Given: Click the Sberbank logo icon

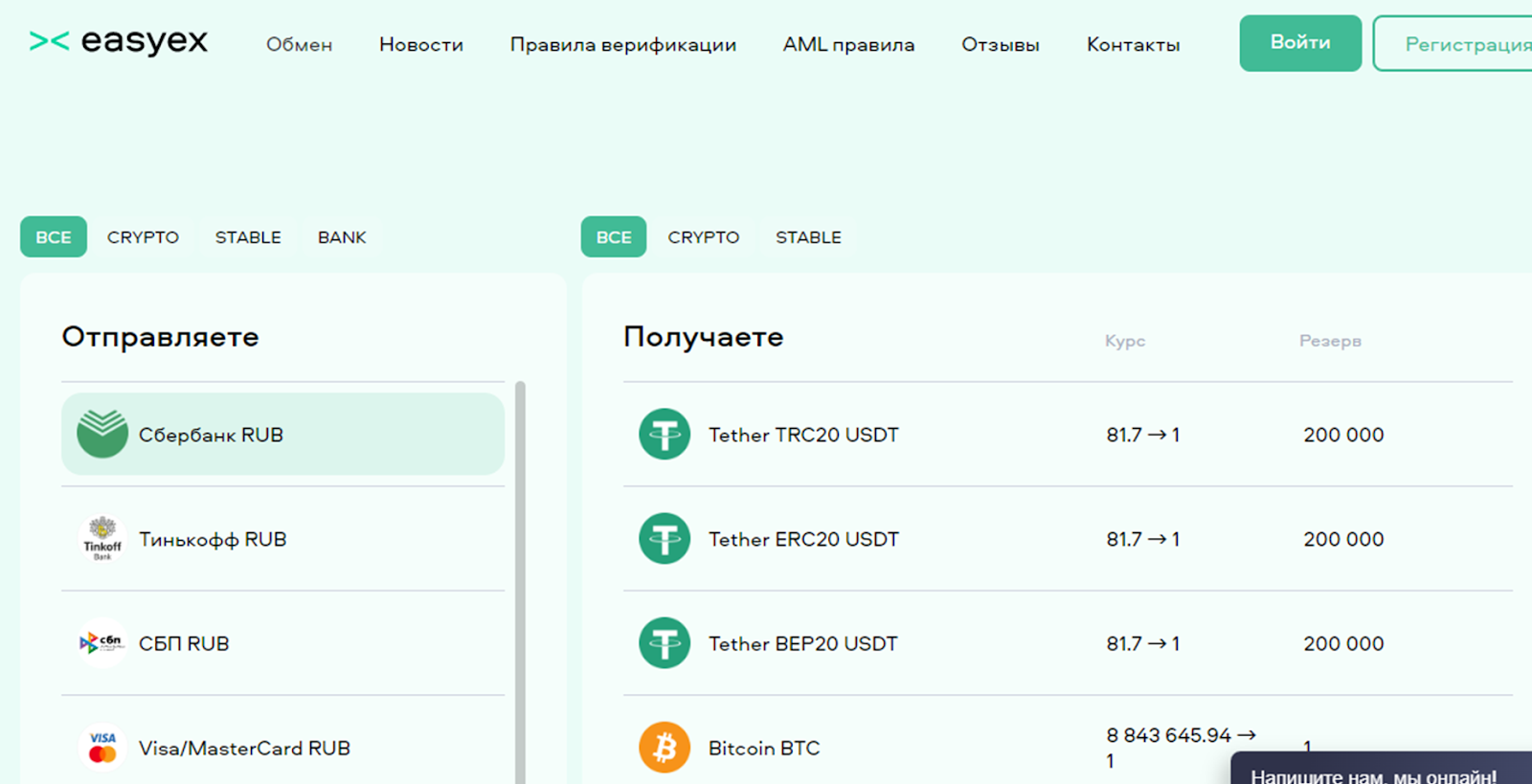Looking at the screenshot, I should tap(102, 434).
